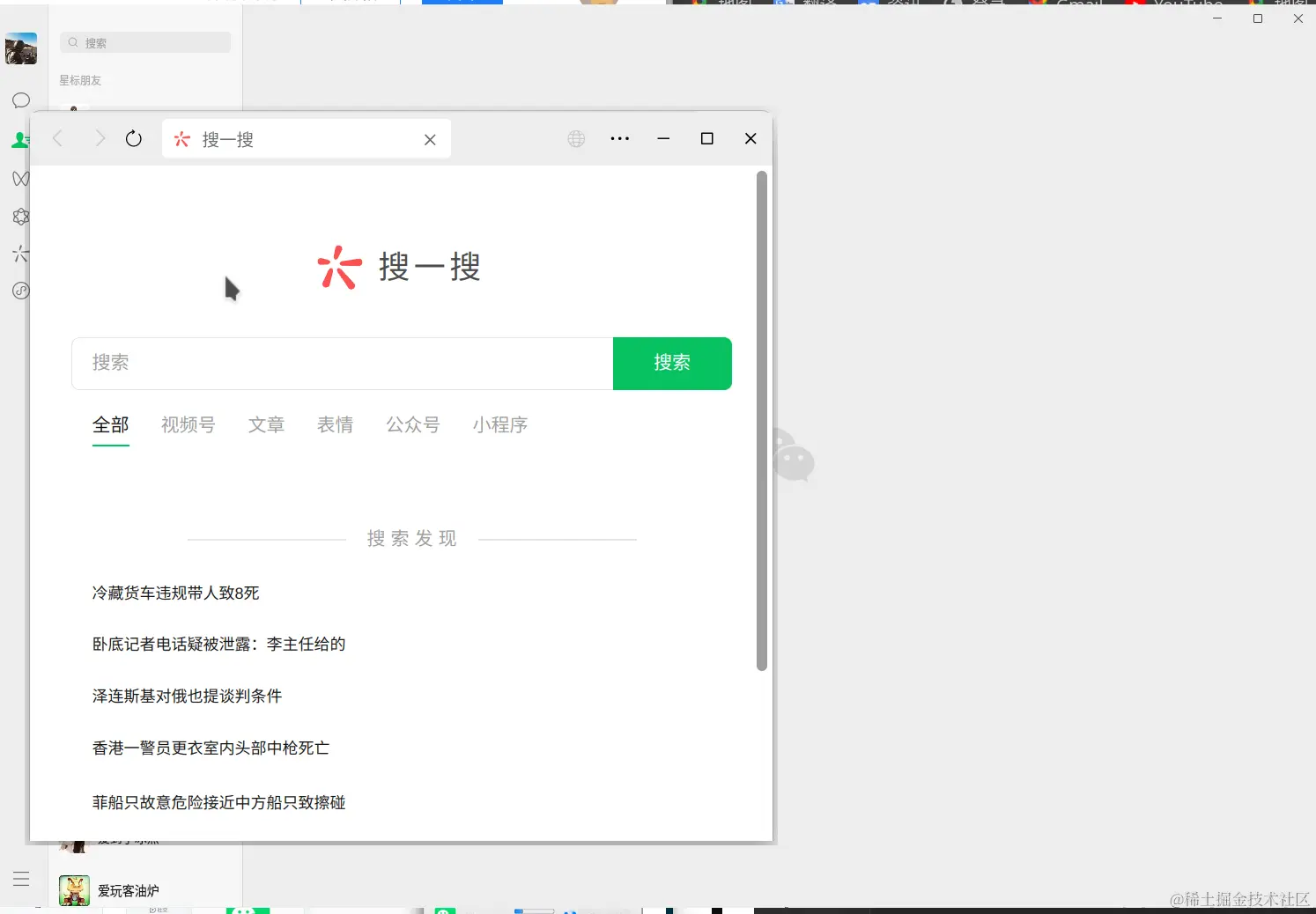This screenshot has height=914, width=1316.
Task: Open in default browser via globe icon
Action: (x=576, y=138)
